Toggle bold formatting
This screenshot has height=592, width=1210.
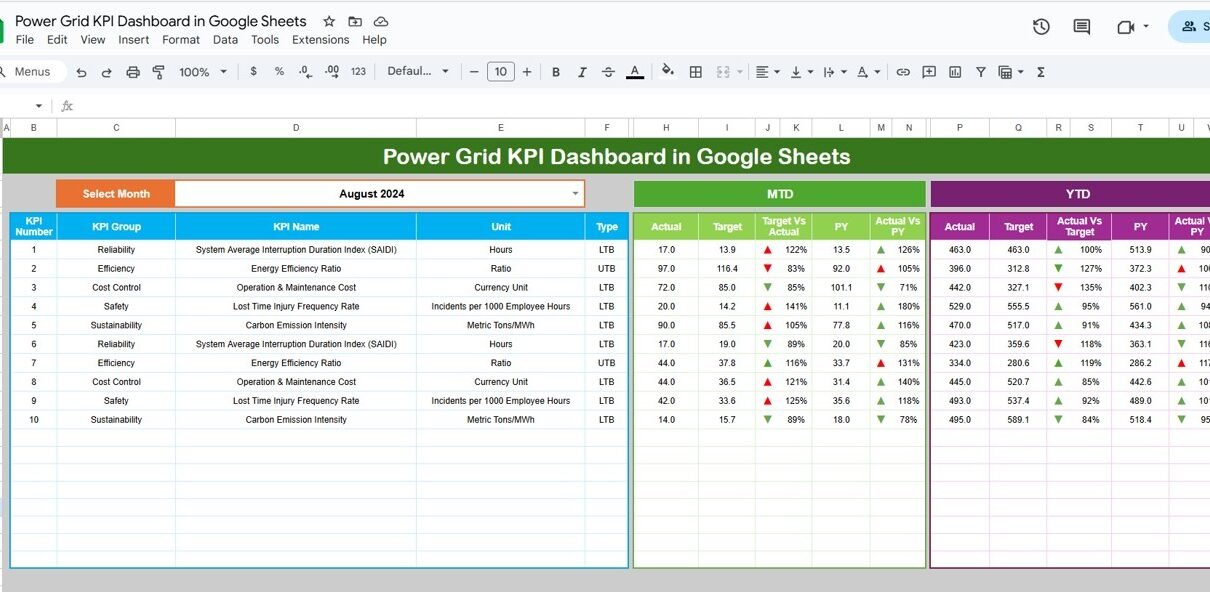556,72
